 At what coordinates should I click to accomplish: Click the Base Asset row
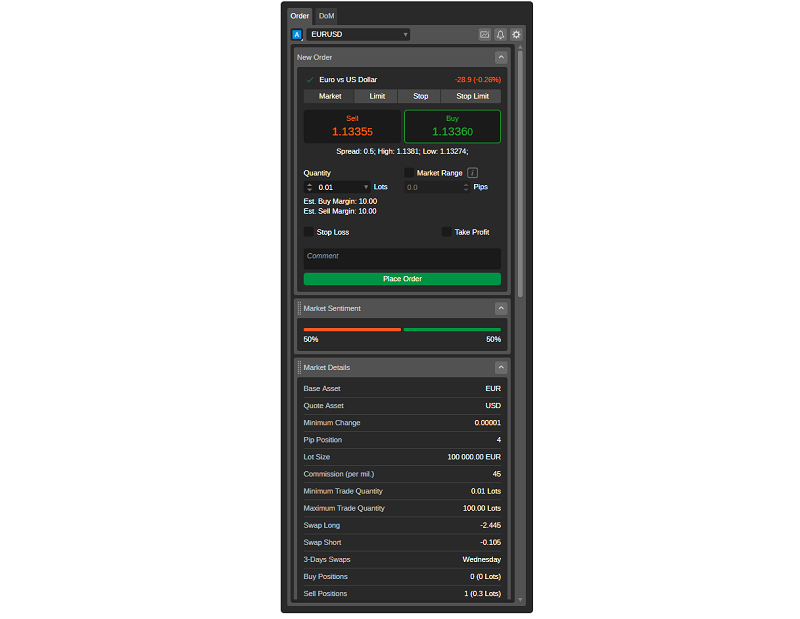coord(402,389)
